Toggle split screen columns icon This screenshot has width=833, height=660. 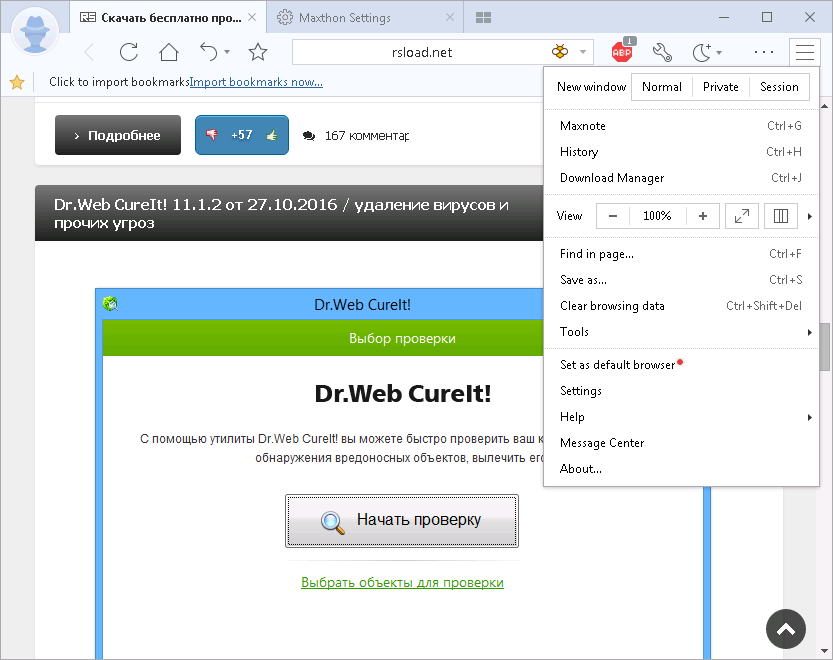click(x=780, y=216)
